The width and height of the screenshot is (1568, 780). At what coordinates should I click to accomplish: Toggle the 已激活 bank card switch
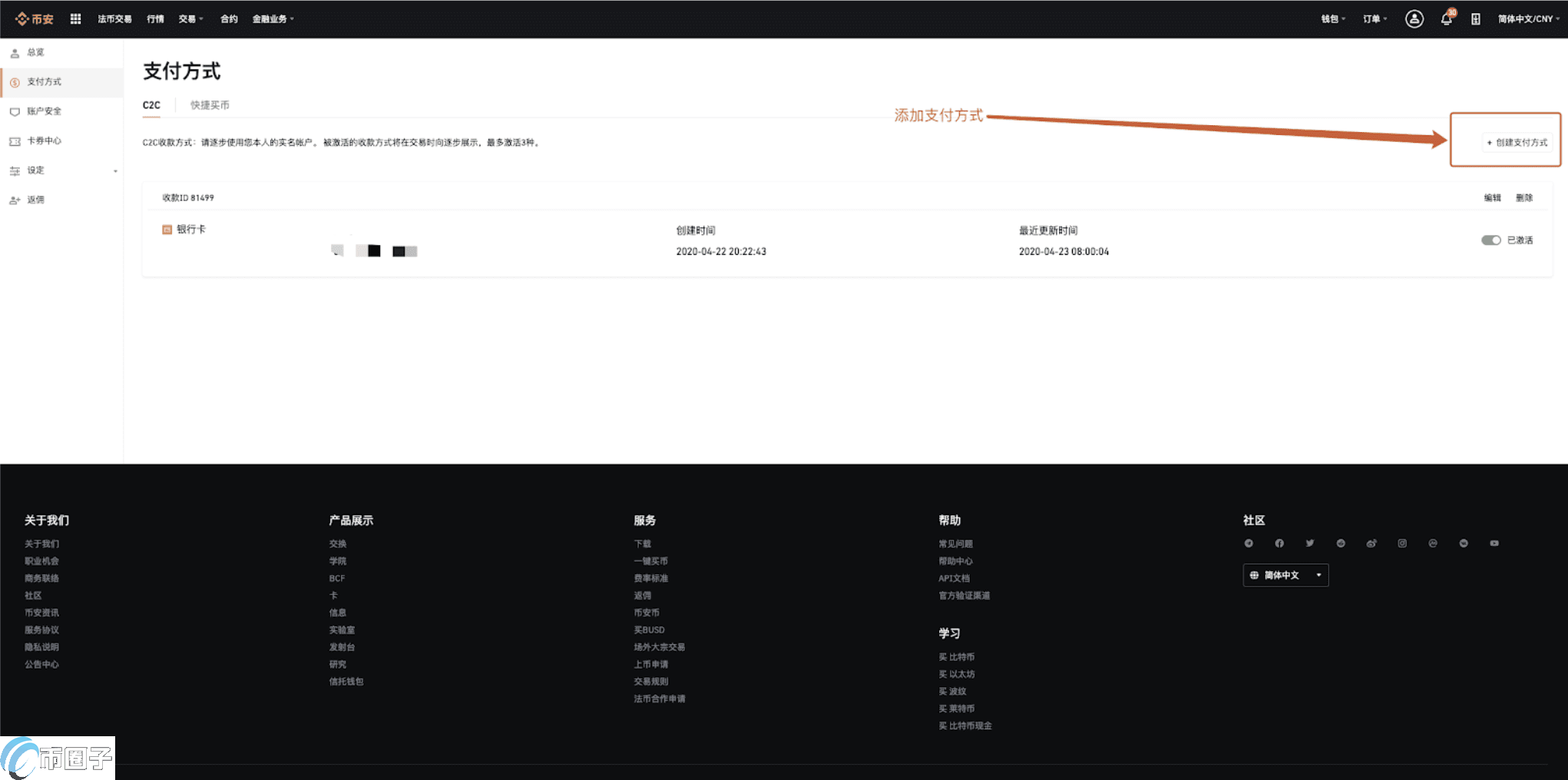[1490, 240]
